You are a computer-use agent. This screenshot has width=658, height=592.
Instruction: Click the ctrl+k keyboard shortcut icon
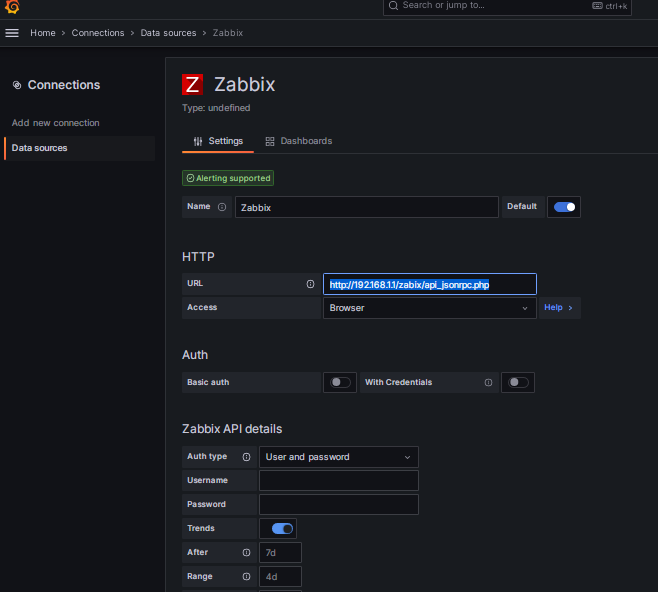(597, 5)
